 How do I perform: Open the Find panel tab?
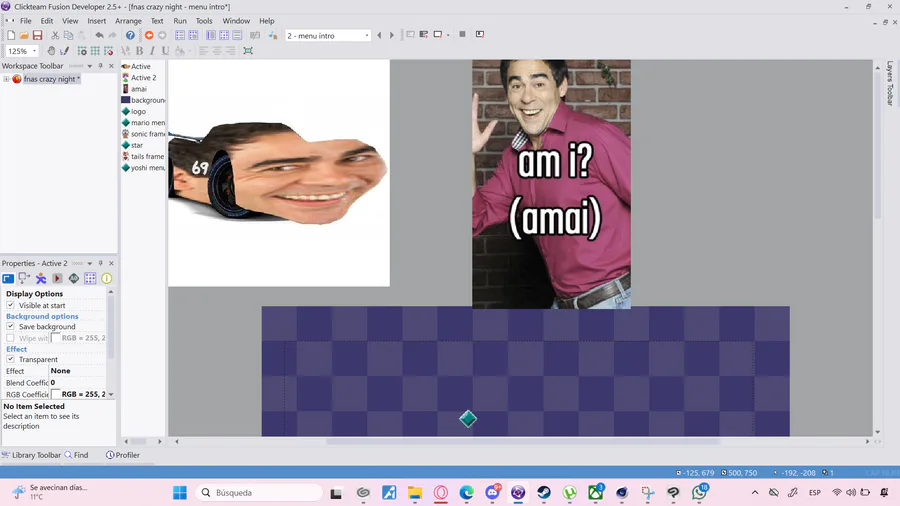point(76,455)
